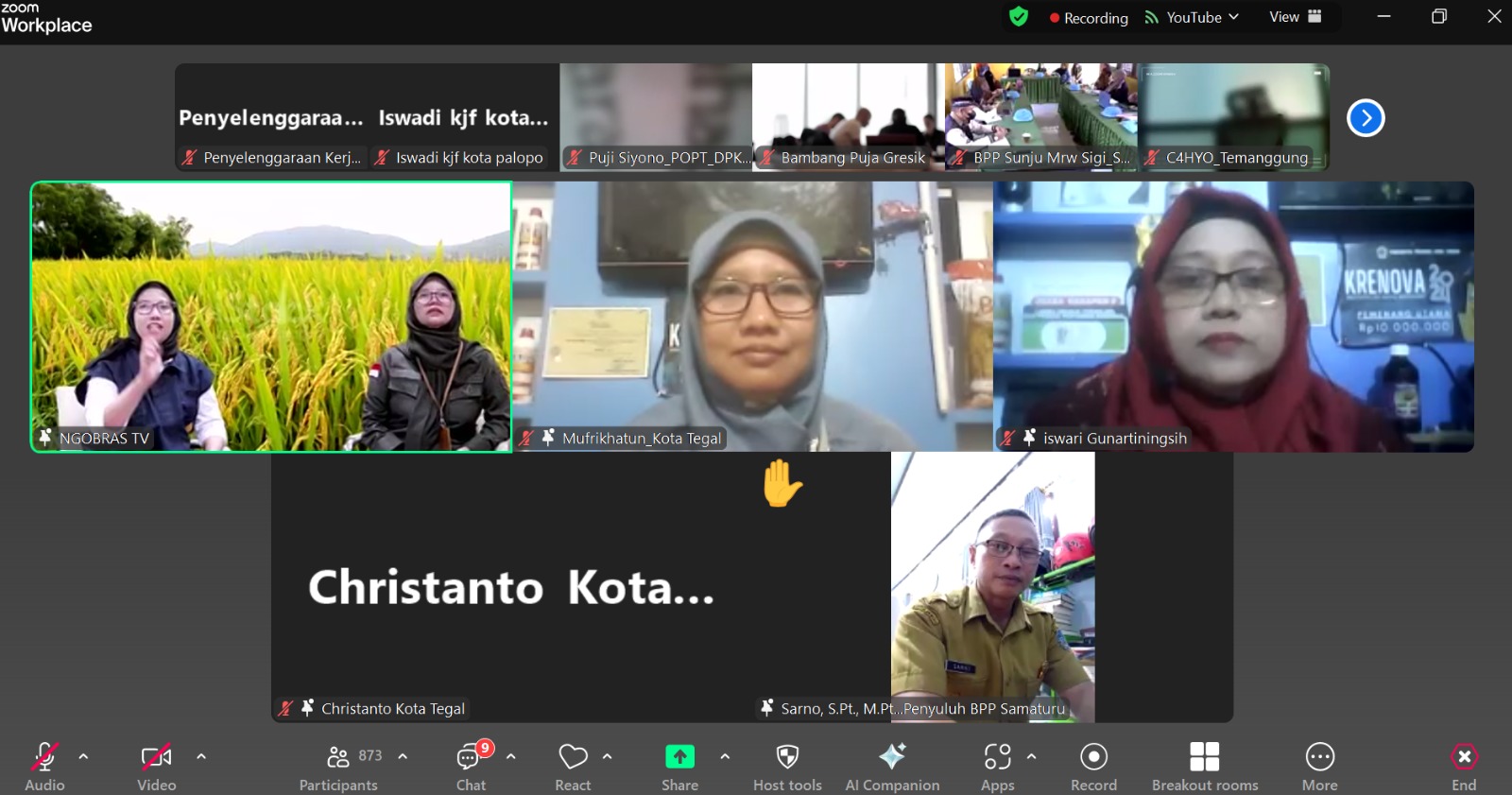The width and height of the screenshot is (1512, 795).
Task: Click the red End meeting icon
Action: (x=1464, y=756)
